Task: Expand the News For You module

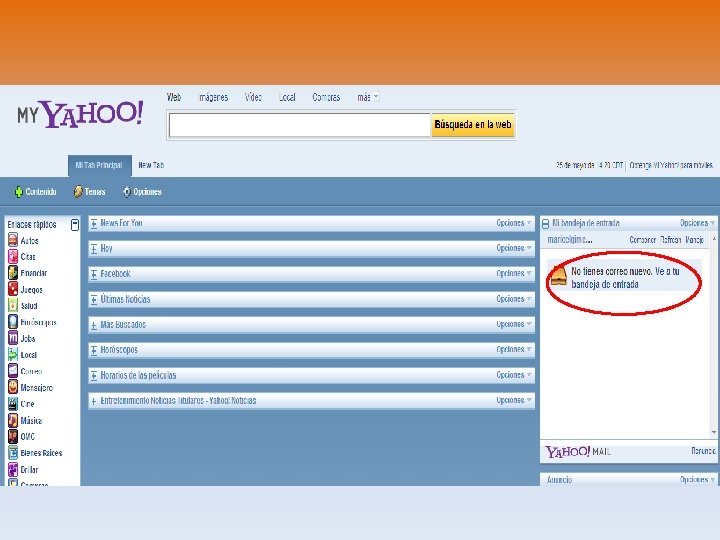Action: coord(94,224)
